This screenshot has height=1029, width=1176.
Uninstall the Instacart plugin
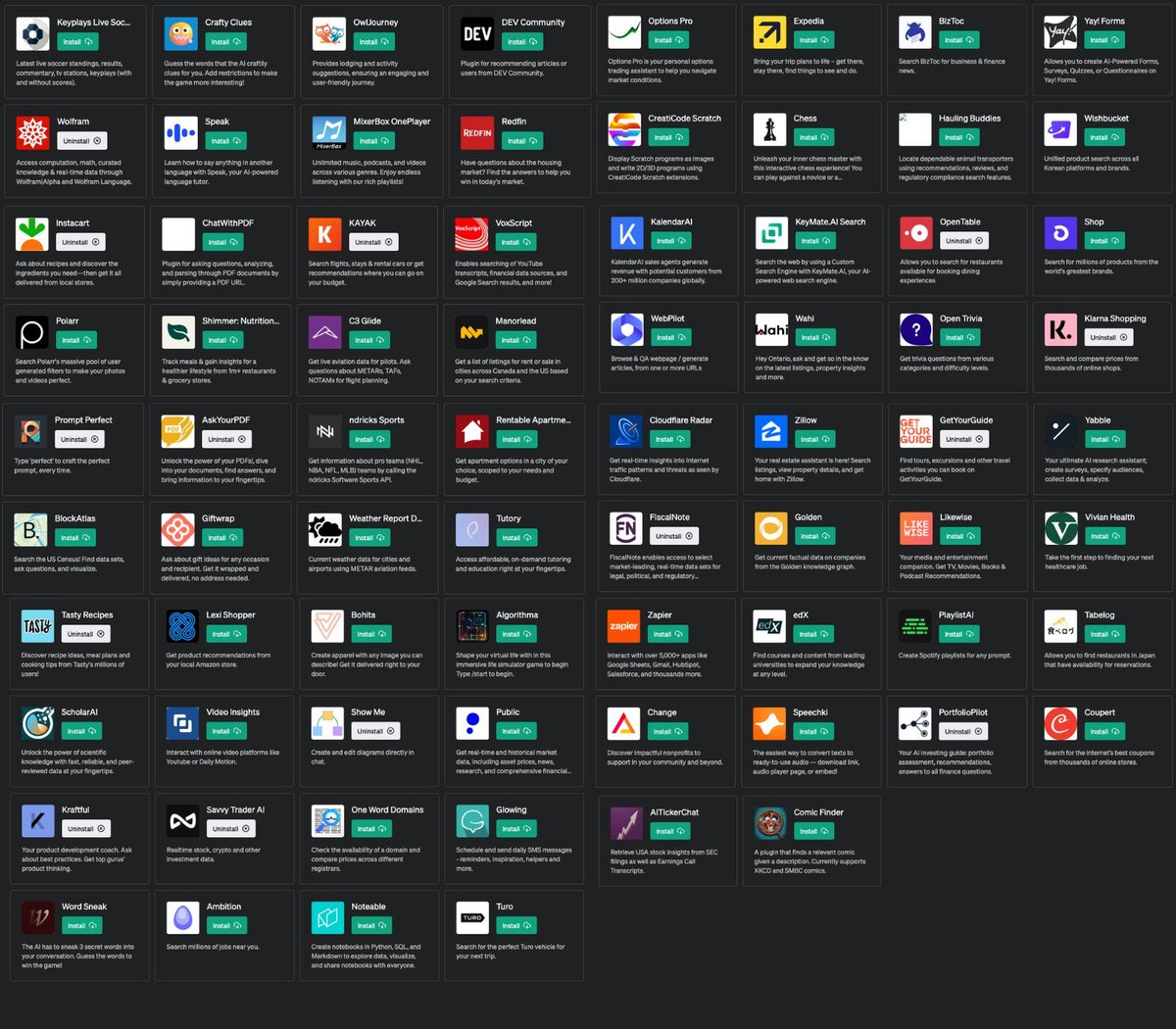81,242
